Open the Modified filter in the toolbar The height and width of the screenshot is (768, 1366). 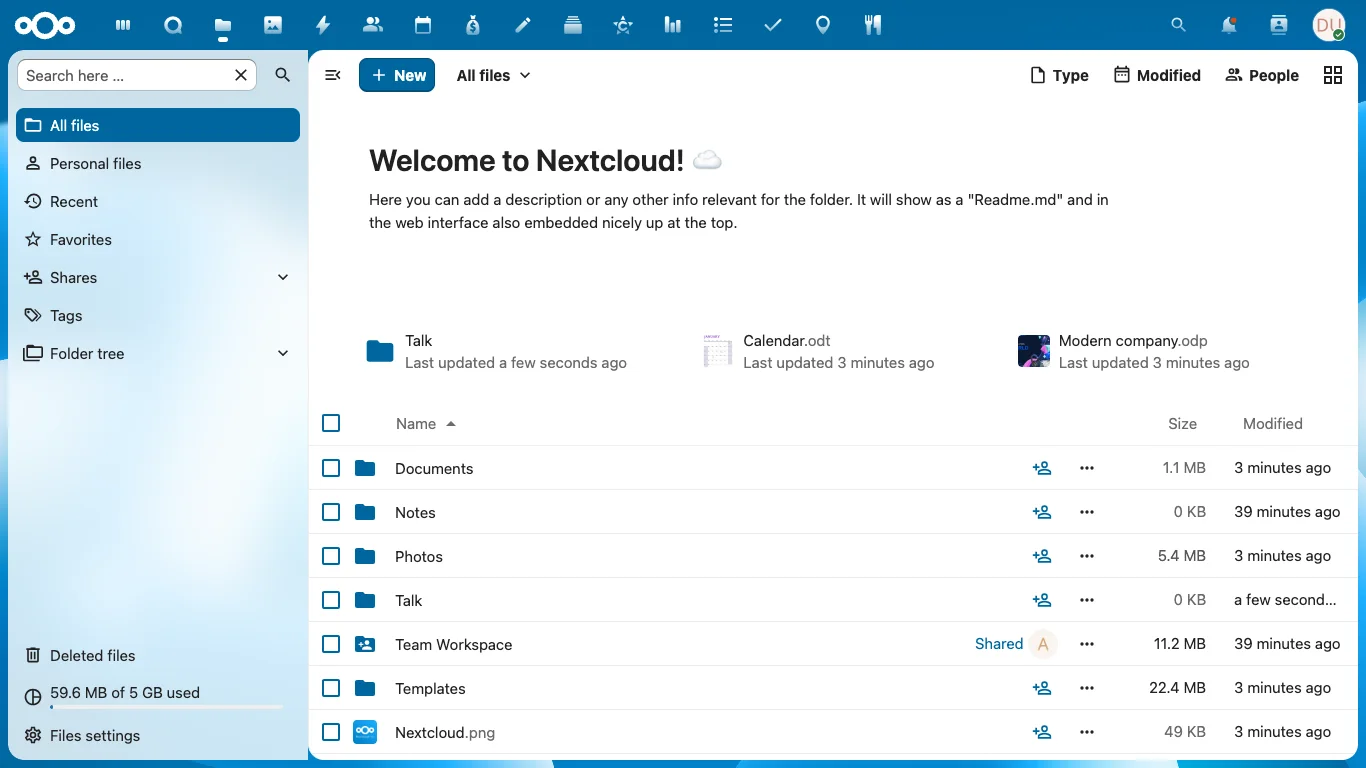coord(1157,75)
